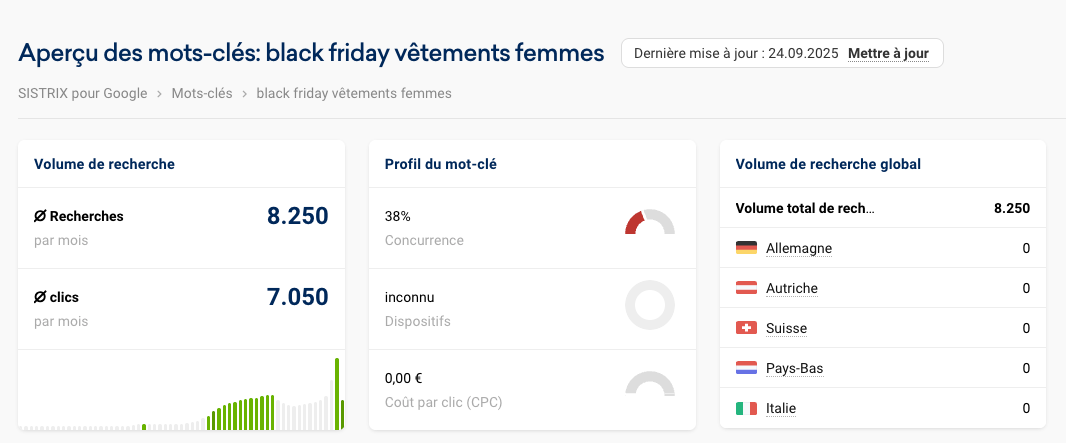Click the Germany flag icon
Image resolution: width=1066 pixels, height=443 pixels.
point(746,248)
